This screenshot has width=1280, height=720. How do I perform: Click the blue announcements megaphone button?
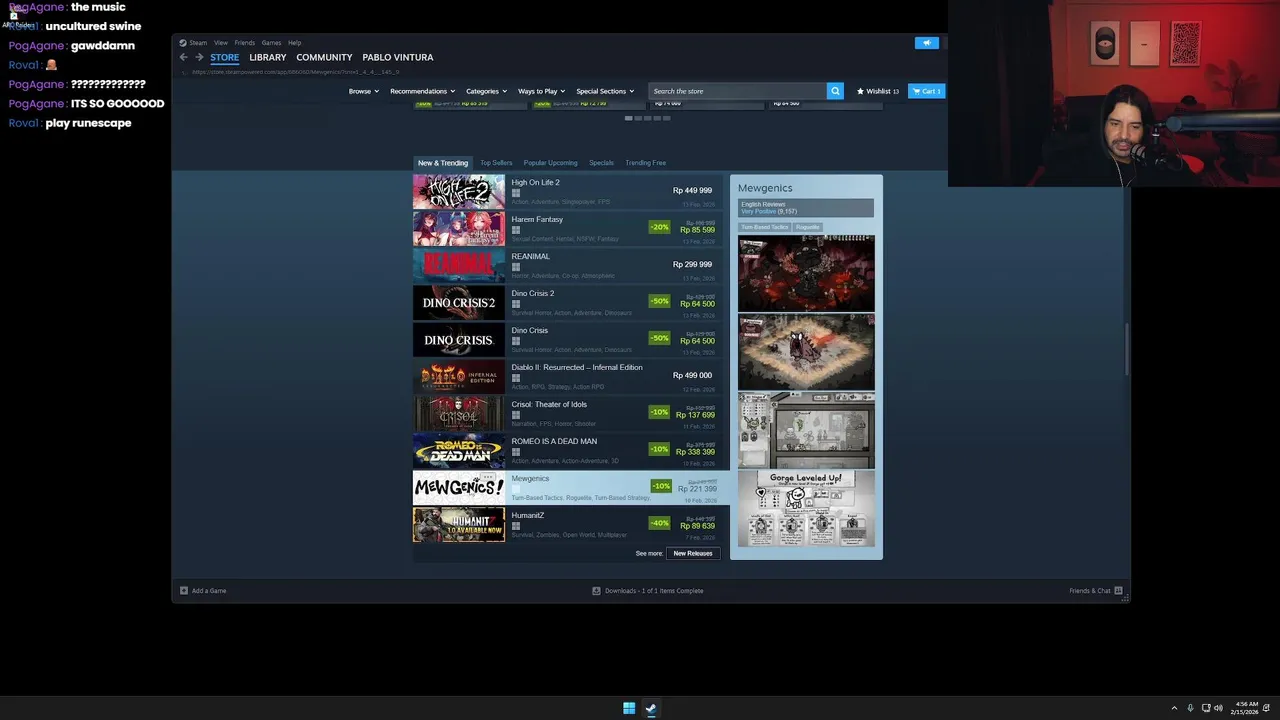[927, 43]
